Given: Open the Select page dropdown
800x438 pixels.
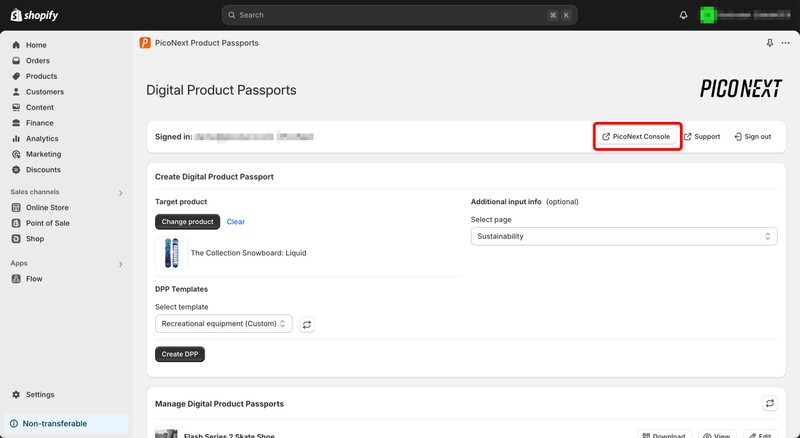Looking at the screenshot, I should point(624,236).
